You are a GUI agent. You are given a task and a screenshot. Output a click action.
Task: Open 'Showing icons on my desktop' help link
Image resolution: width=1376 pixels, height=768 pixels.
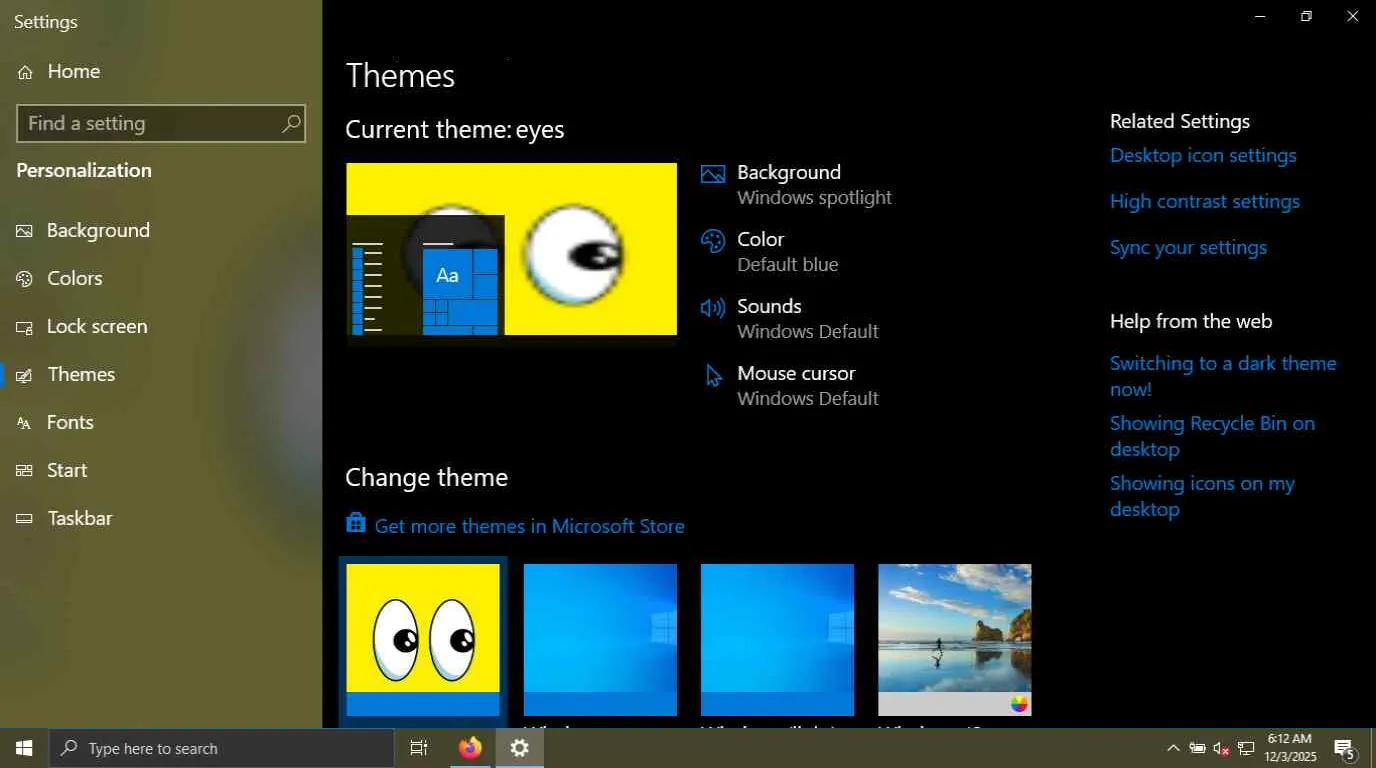(x=1202, y=496)
